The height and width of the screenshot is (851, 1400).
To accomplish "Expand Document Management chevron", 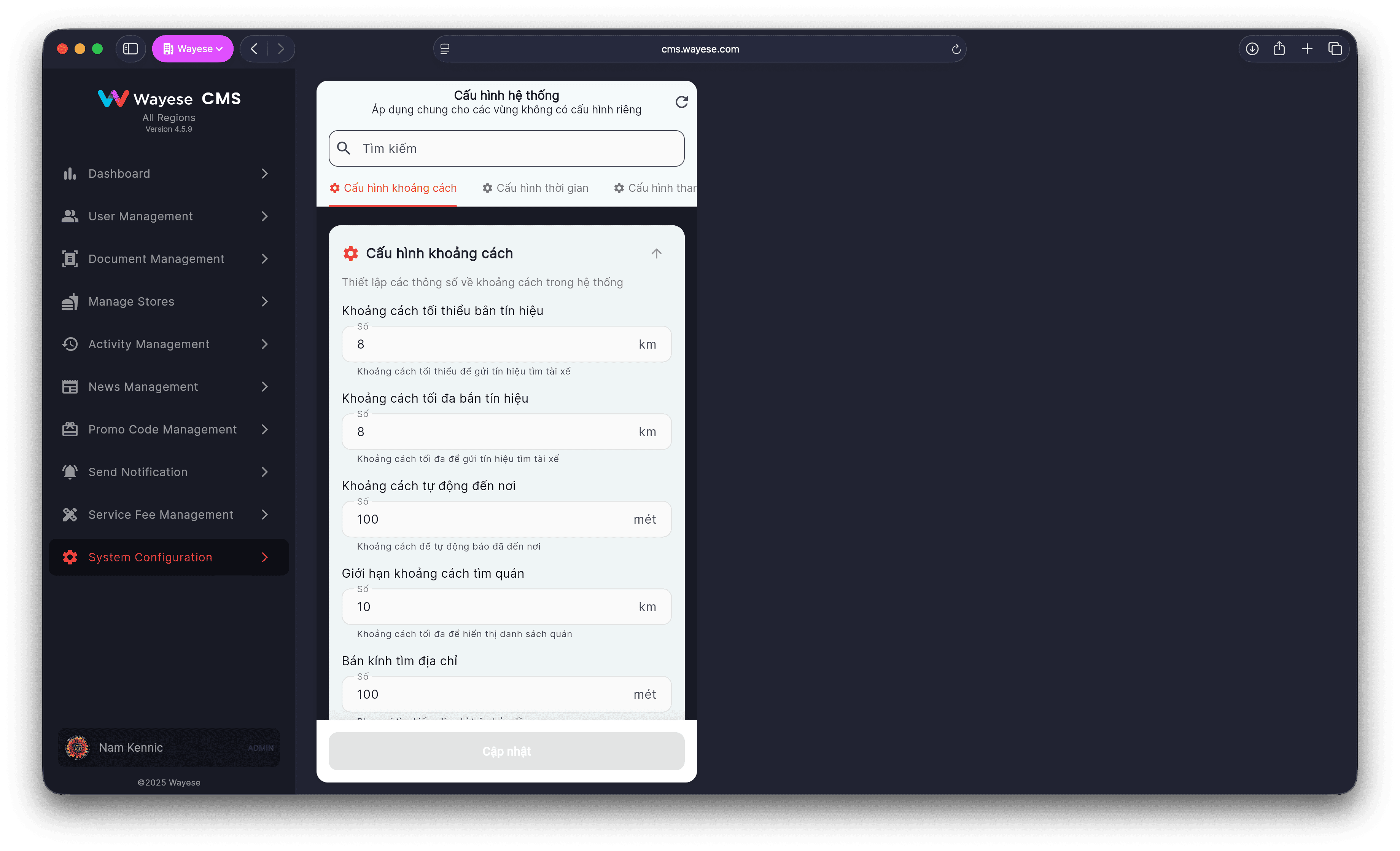I will click(264, 259).
